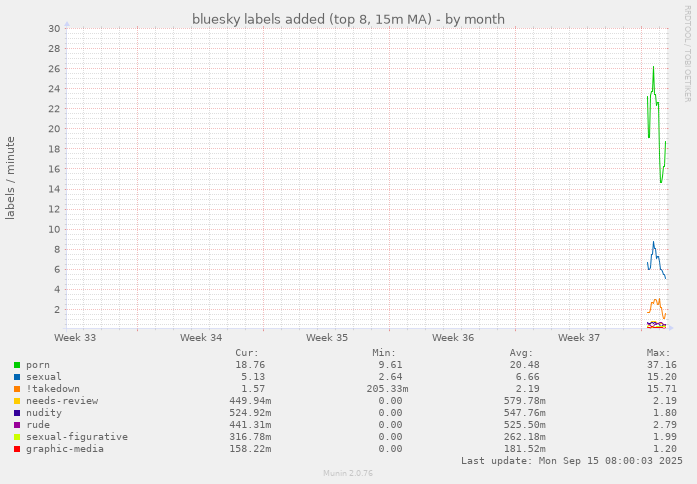Select the sexual-figurative legend label

click(77, 437)
